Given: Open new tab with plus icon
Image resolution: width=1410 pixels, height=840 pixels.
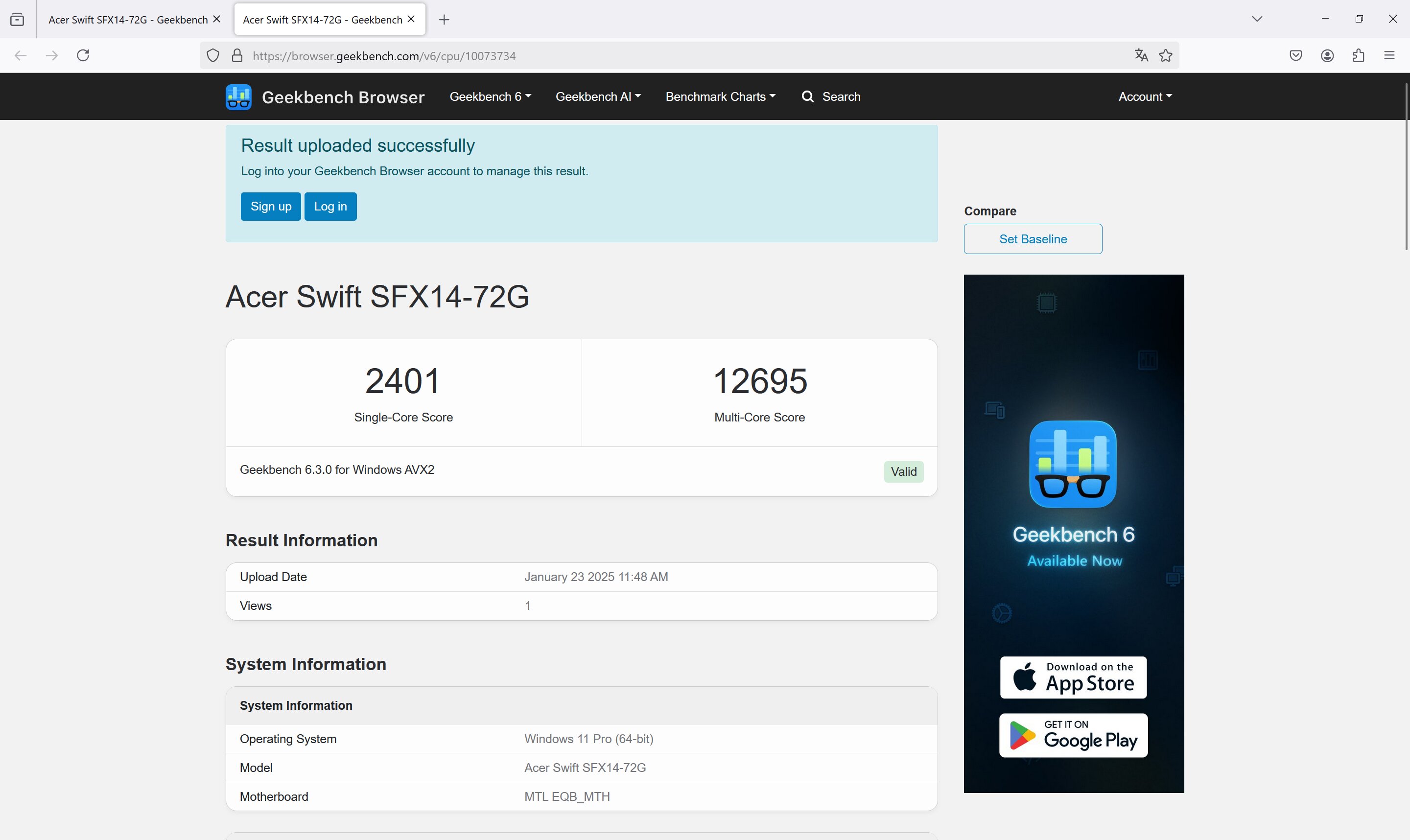Looking at the screenshot, I should [x=445, y=20].
